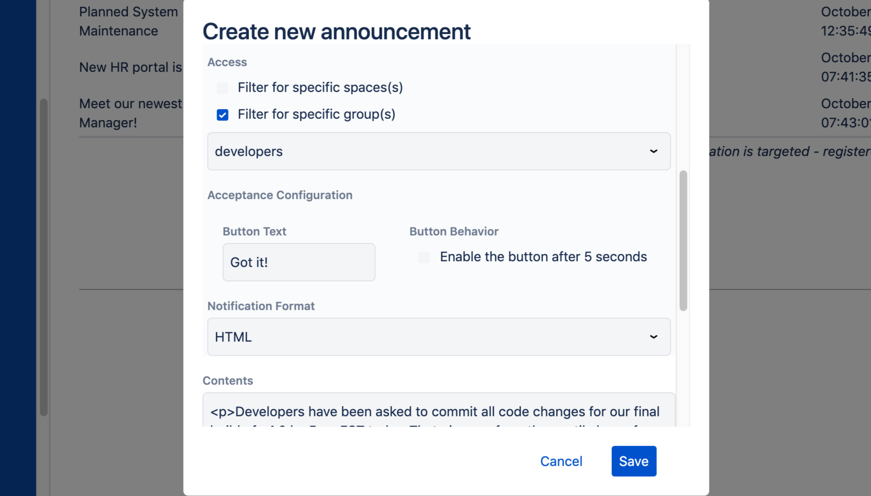Click the chevron arrow on the HTML dropdown

click(x=653, y=337)
